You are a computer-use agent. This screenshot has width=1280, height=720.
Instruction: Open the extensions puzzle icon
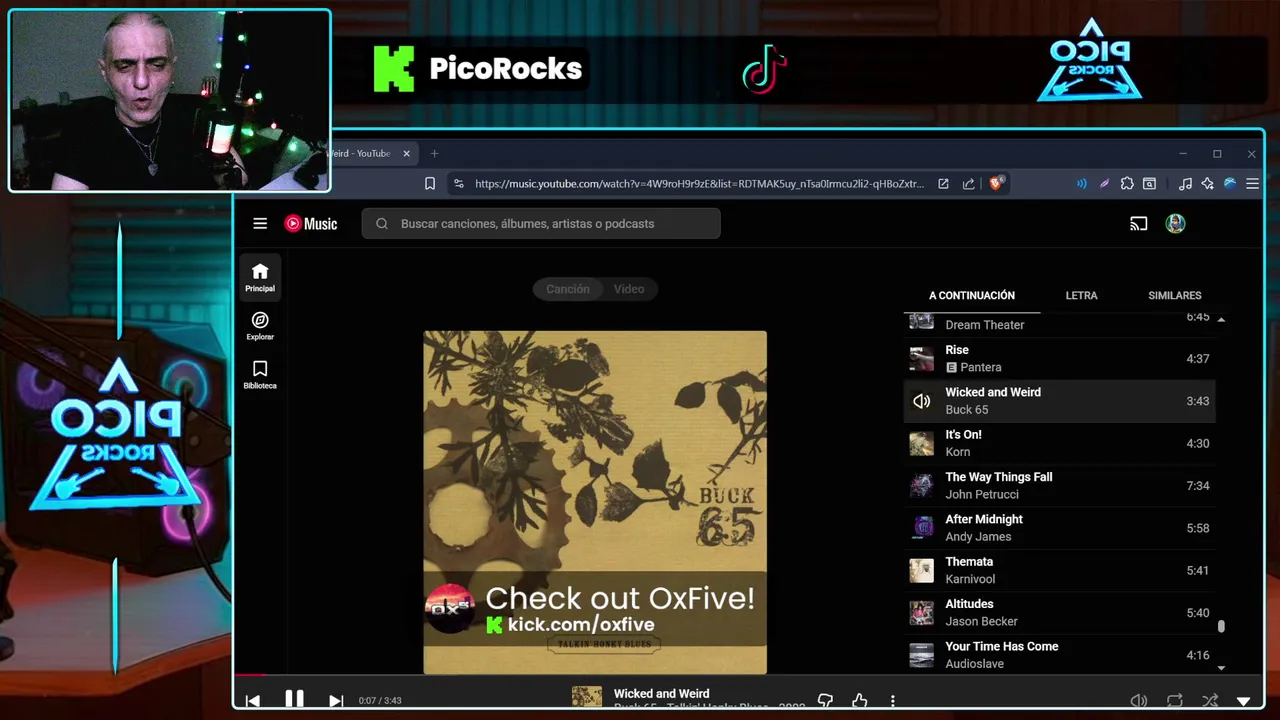click(1127, 184)
